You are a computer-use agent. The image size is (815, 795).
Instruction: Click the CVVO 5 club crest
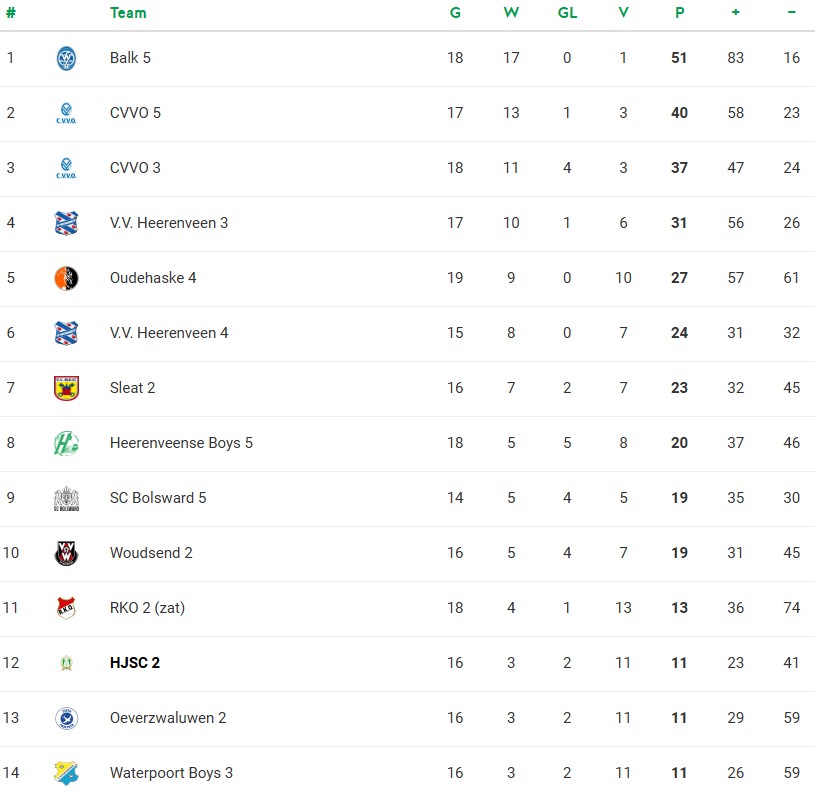[66, 113]
